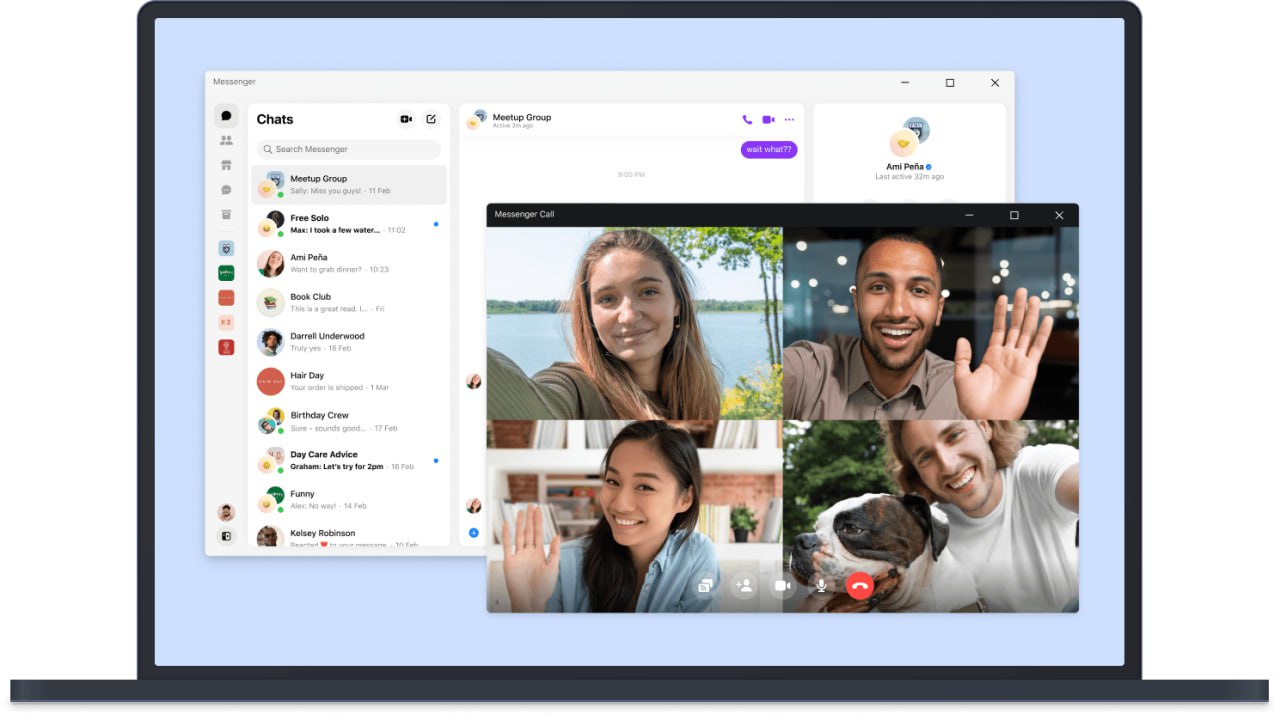1280x714 pixels.
Task: Open the Marketplace storefront icon in sidebar
Action: pyautogui.click(x=227, y=165)
